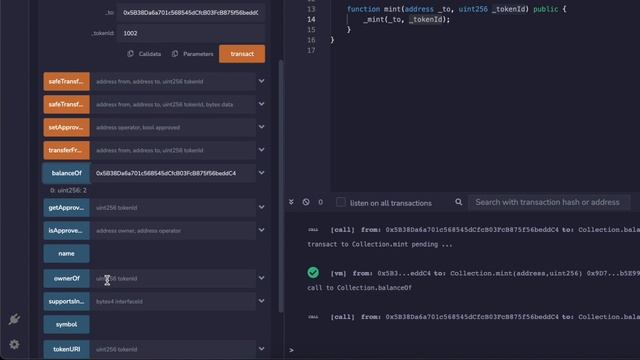Click search with transaction hash field
The height and width of the screenshot is (360, 640).
pyautogui.click(x=549, y=202)
